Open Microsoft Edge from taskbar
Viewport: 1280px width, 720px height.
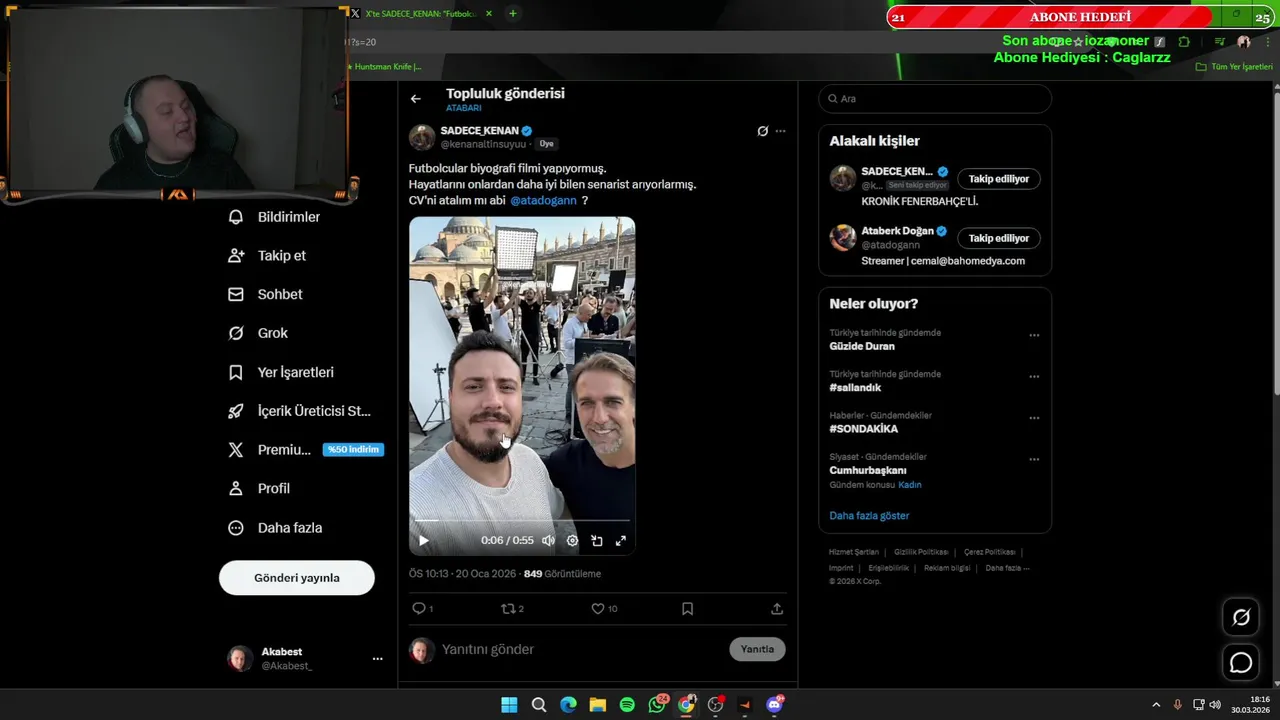(568, 705)
